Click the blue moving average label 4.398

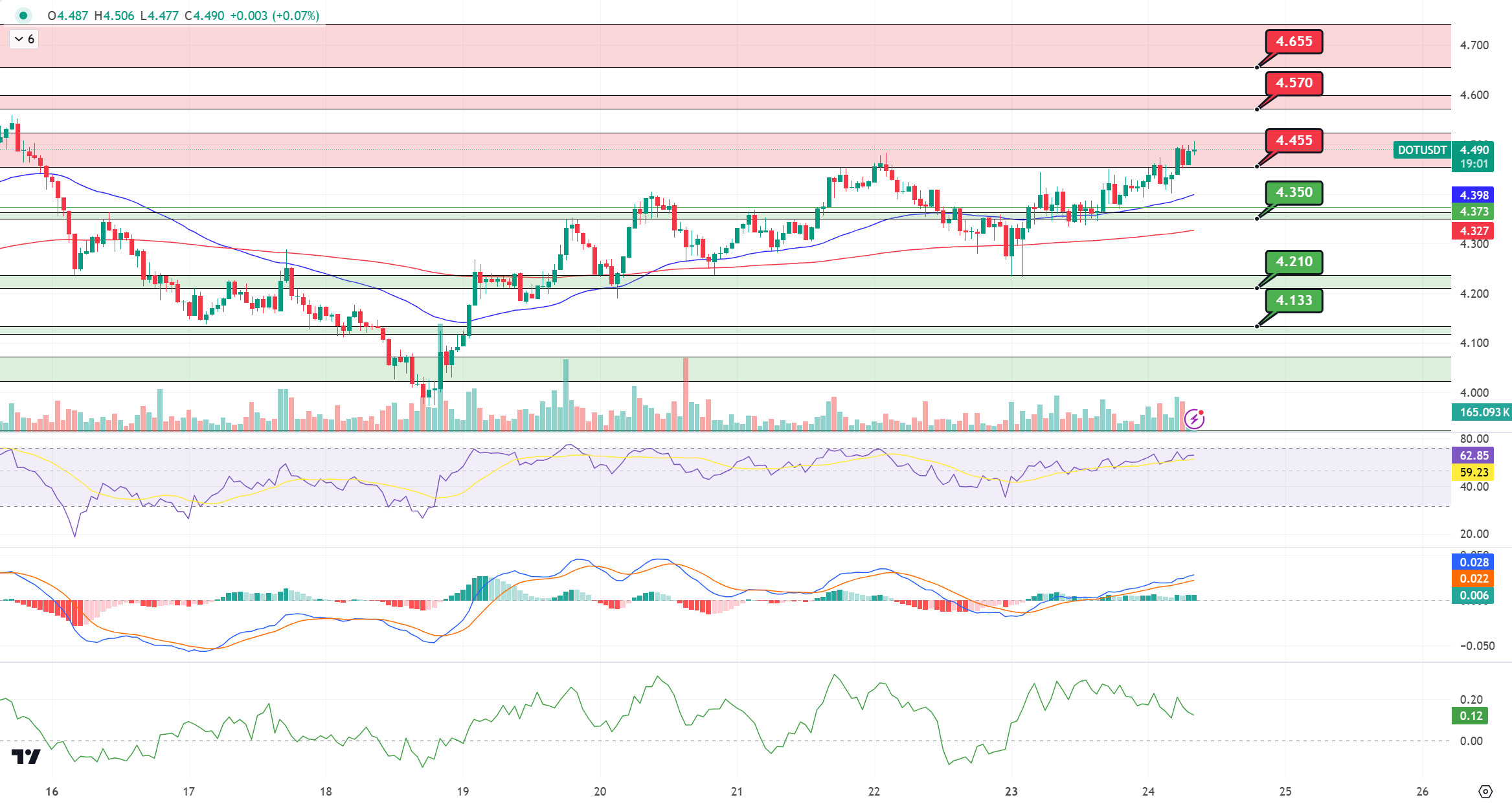(x=1474, y=195)
